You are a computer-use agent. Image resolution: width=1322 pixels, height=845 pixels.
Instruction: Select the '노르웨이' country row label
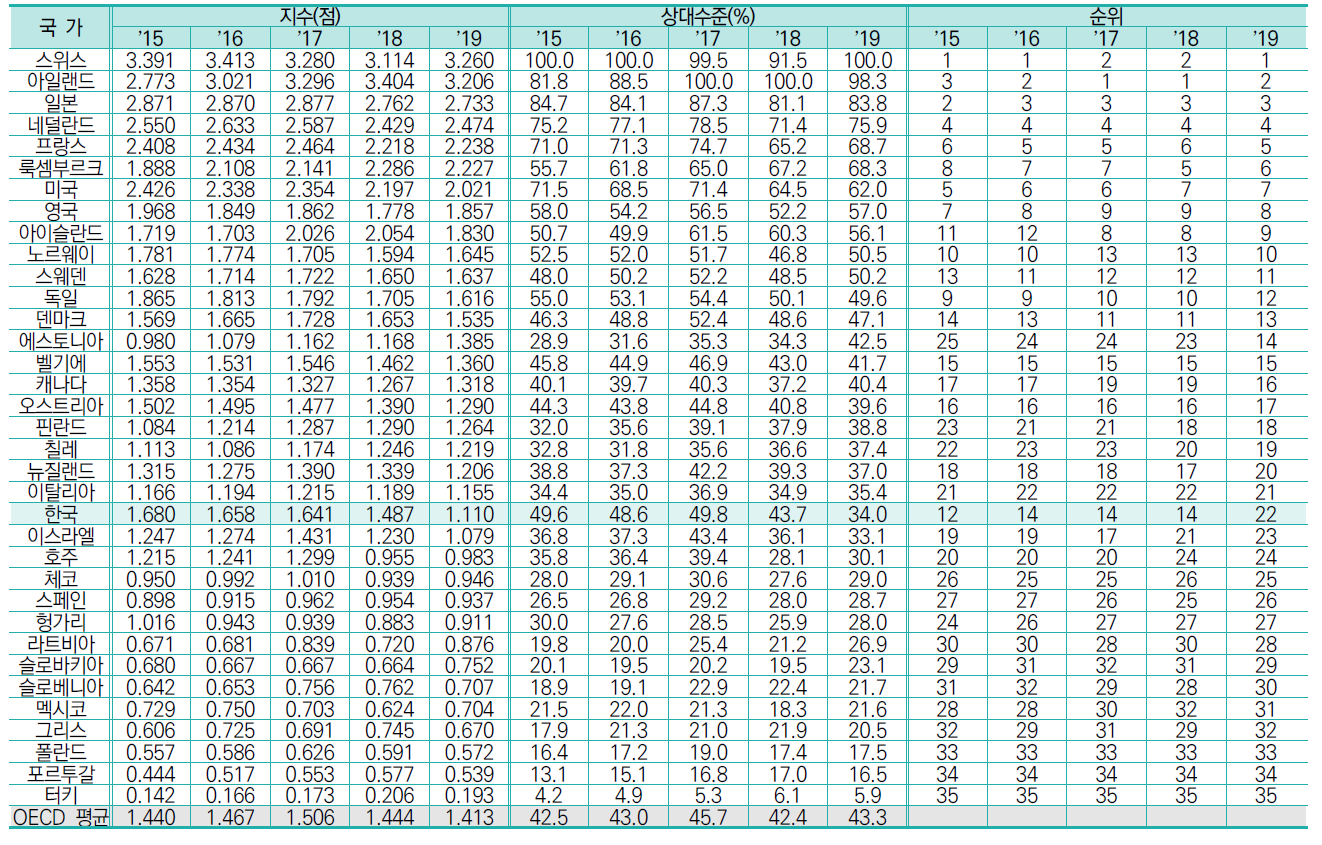pos(61,255)
